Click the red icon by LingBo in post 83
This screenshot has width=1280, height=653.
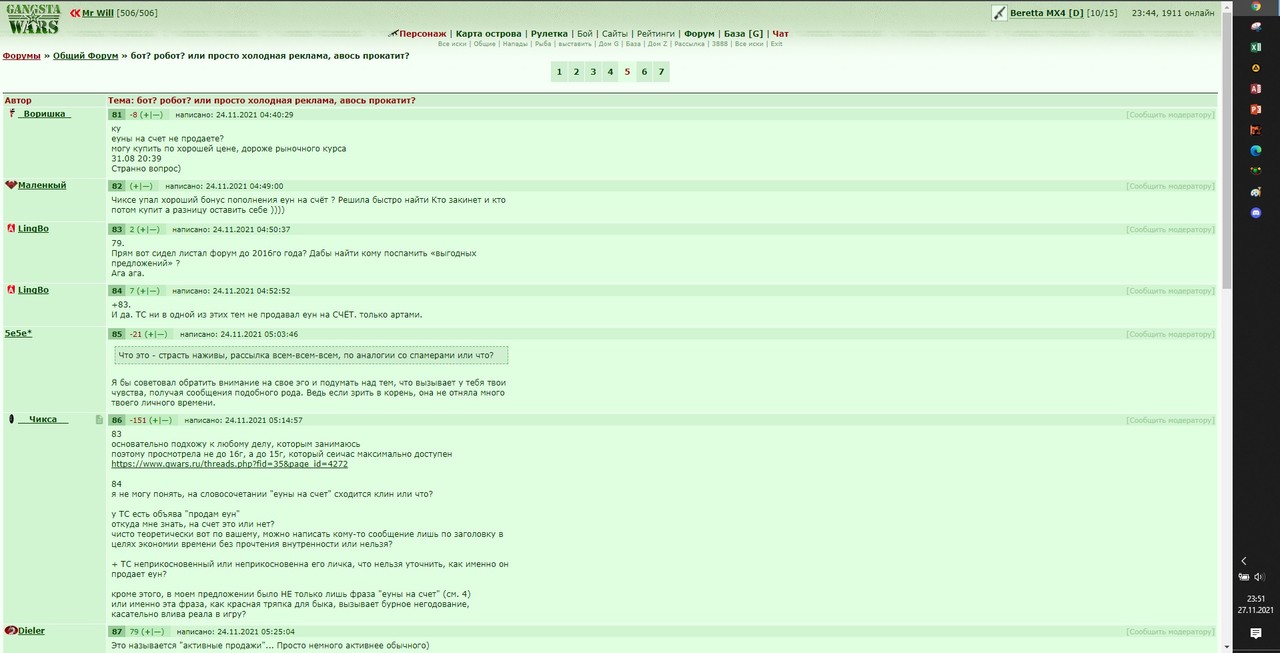(11, 229)
